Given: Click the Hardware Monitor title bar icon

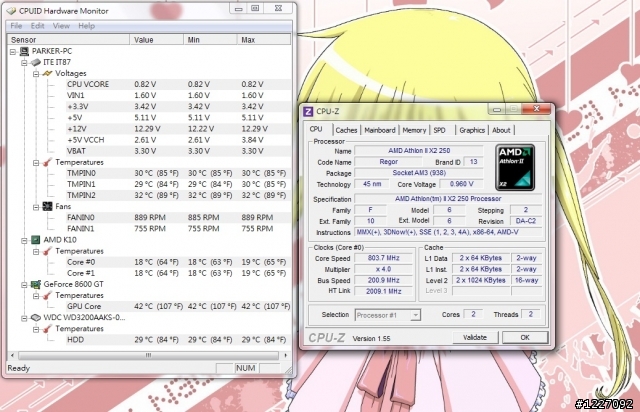Looking at the screenshot, I should pyautogui.click(x=11, y=11).
